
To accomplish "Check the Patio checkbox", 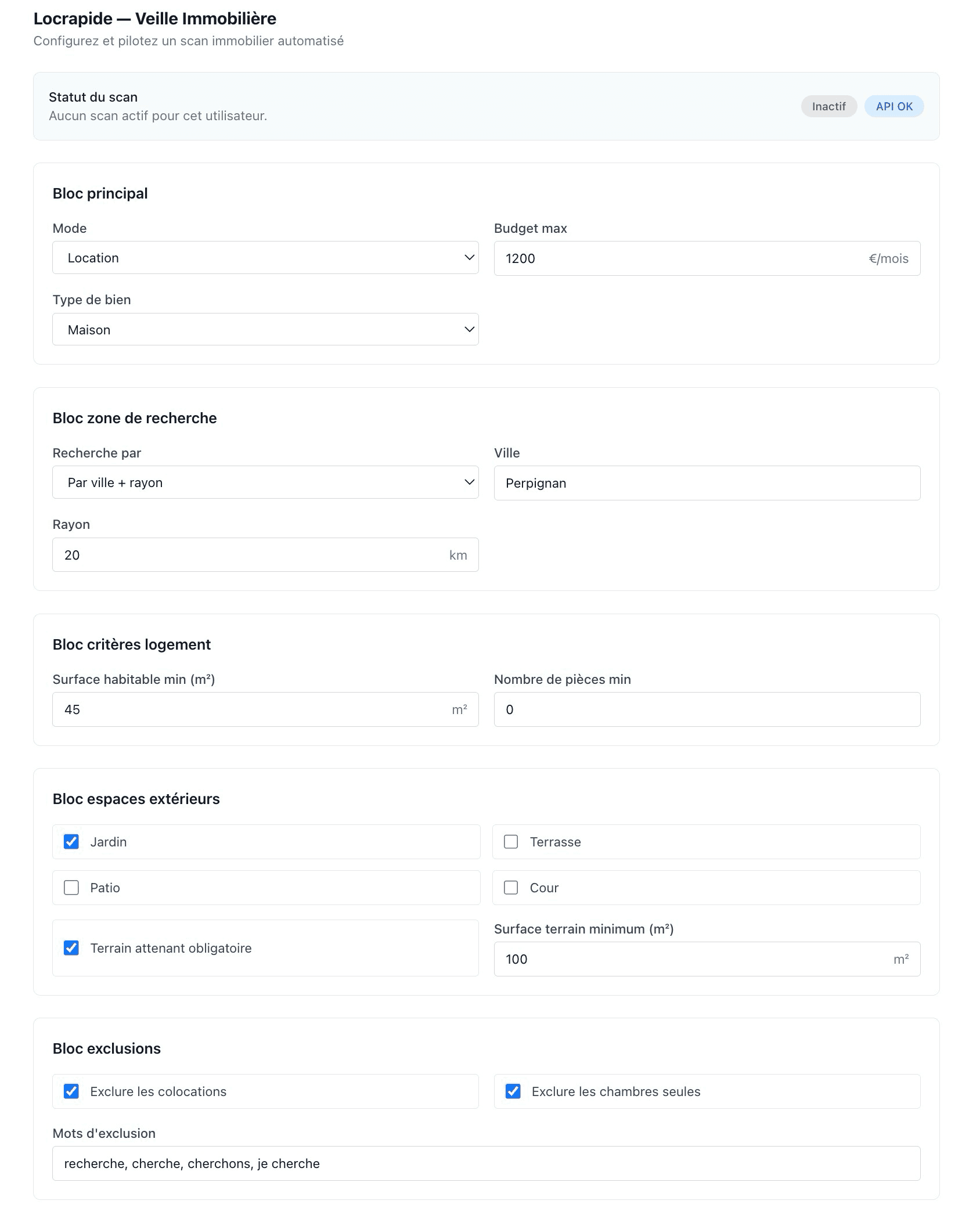I will 71,888.
